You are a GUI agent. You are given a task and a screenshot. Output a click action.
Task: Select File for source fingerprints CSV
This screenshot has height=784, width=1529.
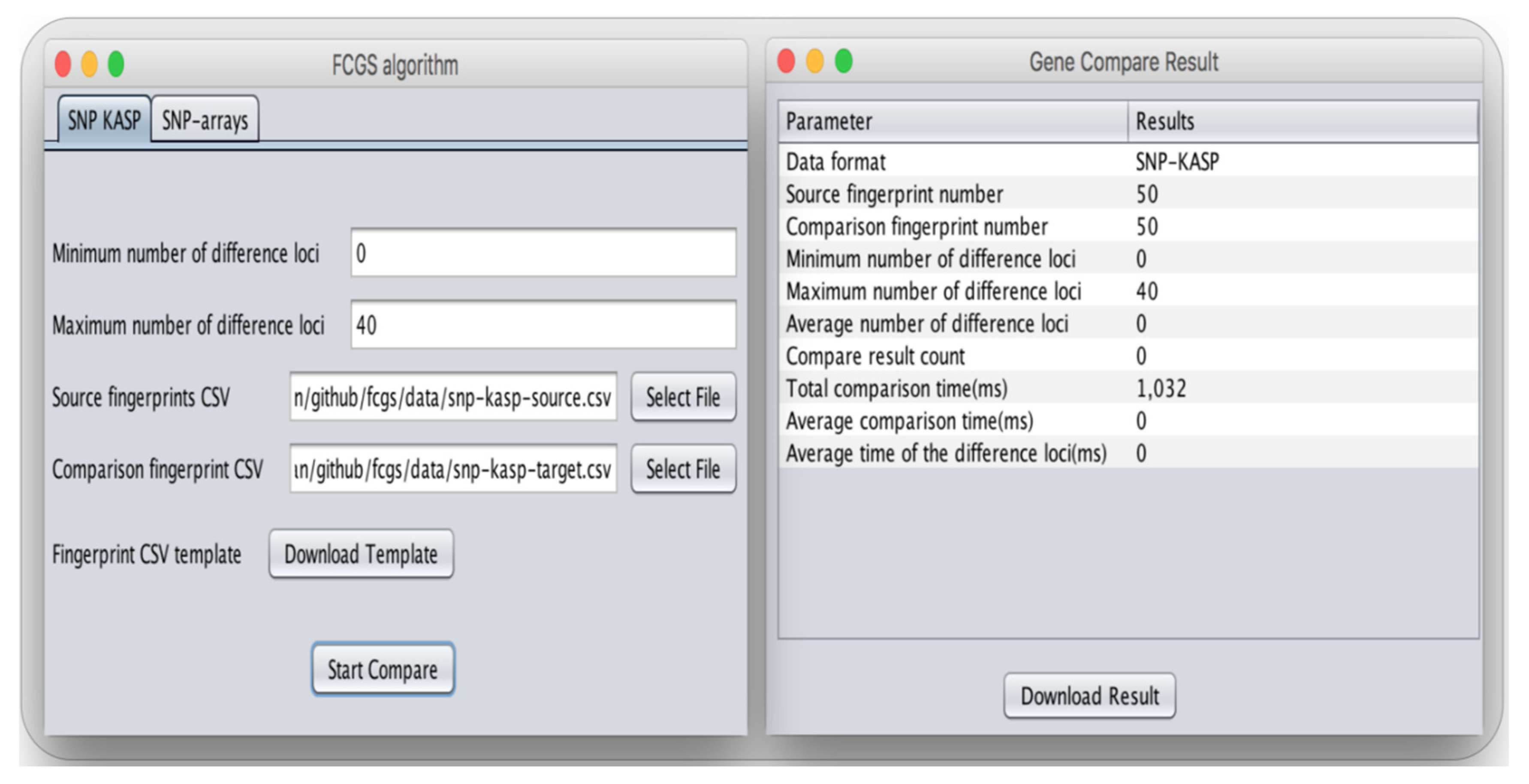[x=683, y=397]
